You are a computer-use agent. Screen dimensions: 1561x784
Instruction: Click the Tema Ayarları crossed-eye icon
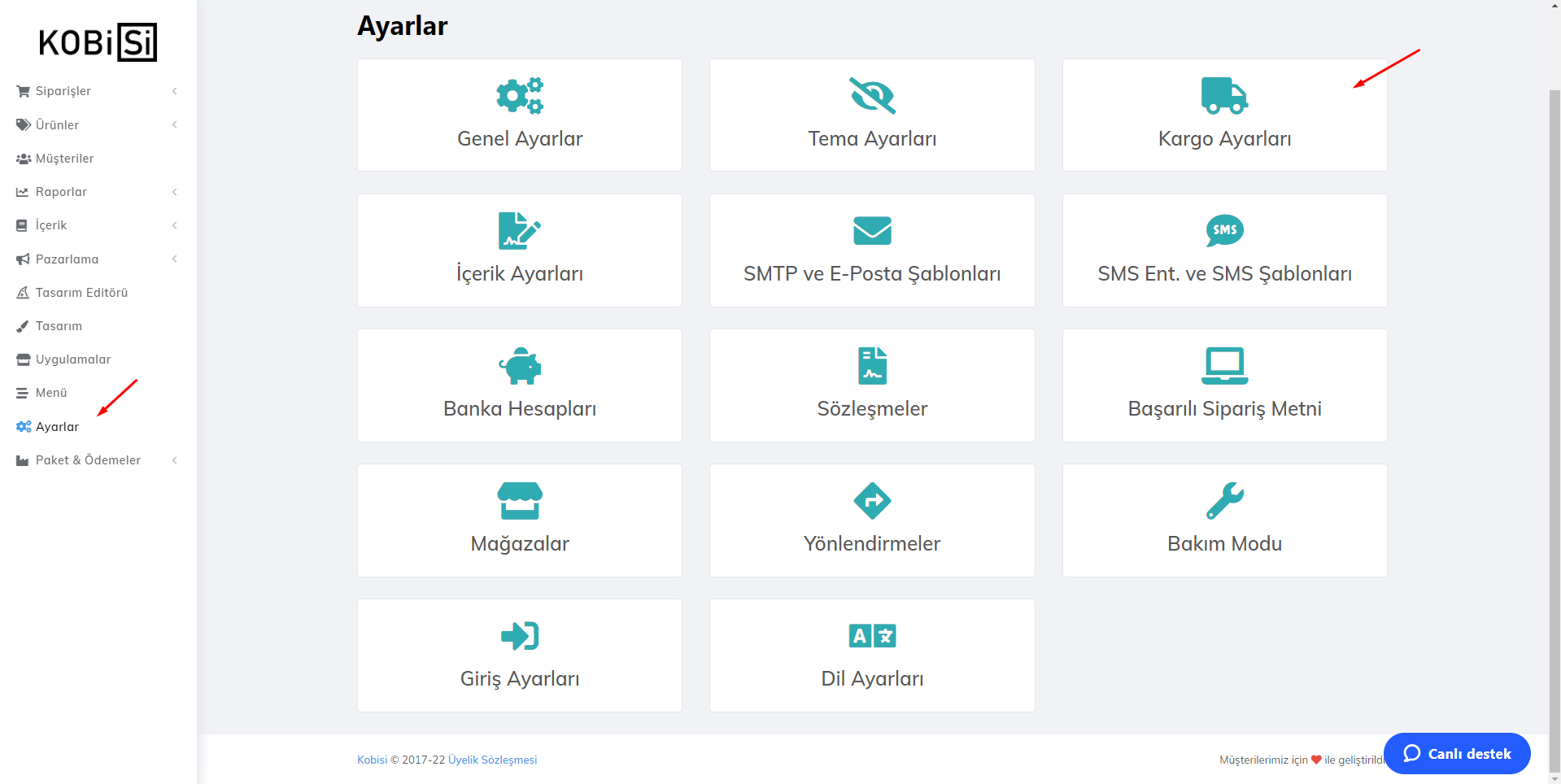[x=872, y=96]
